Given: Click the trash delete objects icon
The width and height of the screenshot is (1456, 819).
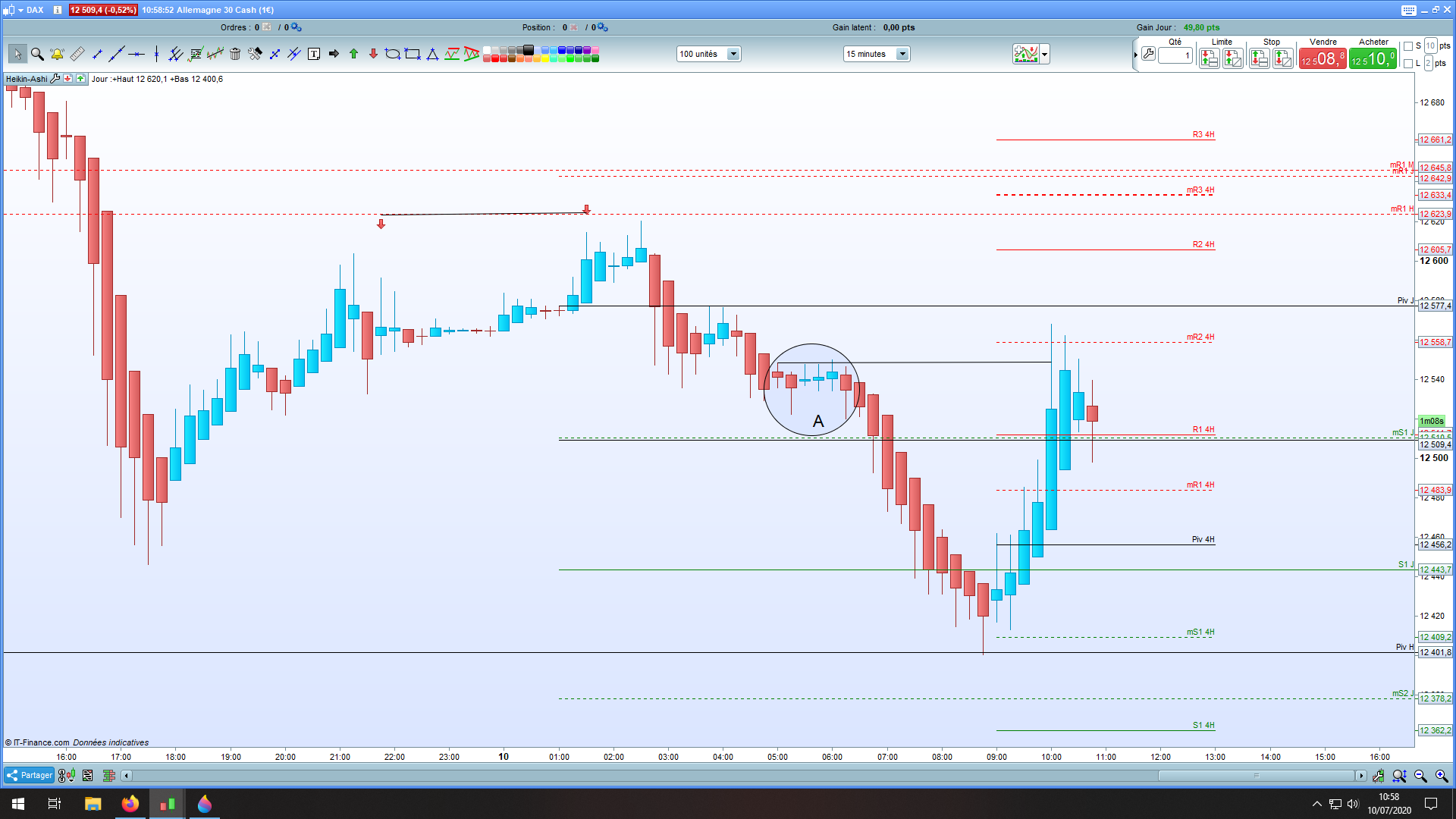Looking at the screenshot, I should [x=235, y=54].
